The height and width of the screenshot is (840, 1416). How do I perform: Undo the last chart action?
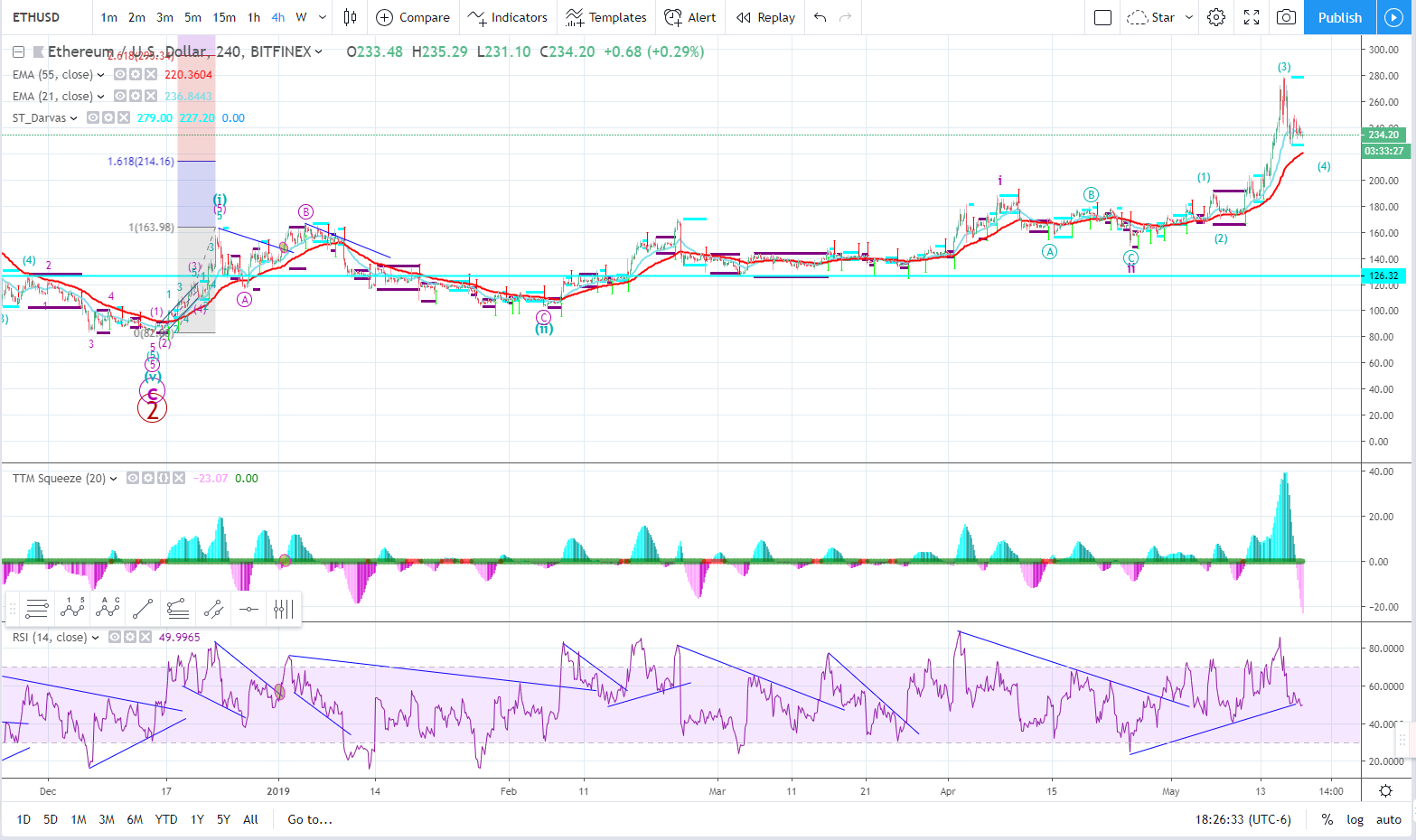(821, 17)
